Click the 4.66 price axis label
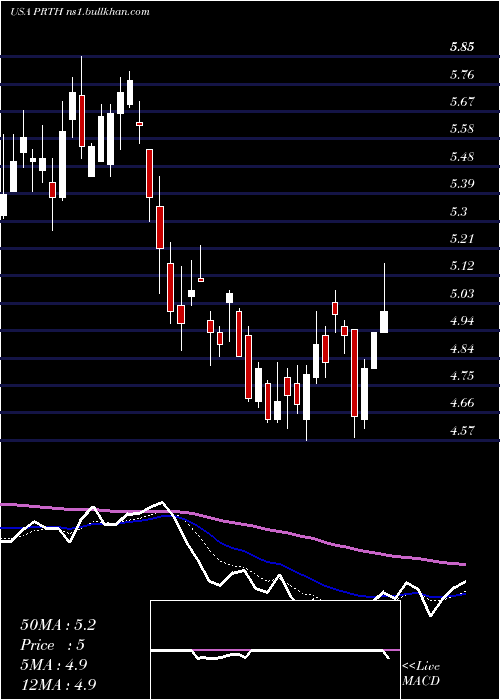Viewport: 500px width, 700px height. 462,403
